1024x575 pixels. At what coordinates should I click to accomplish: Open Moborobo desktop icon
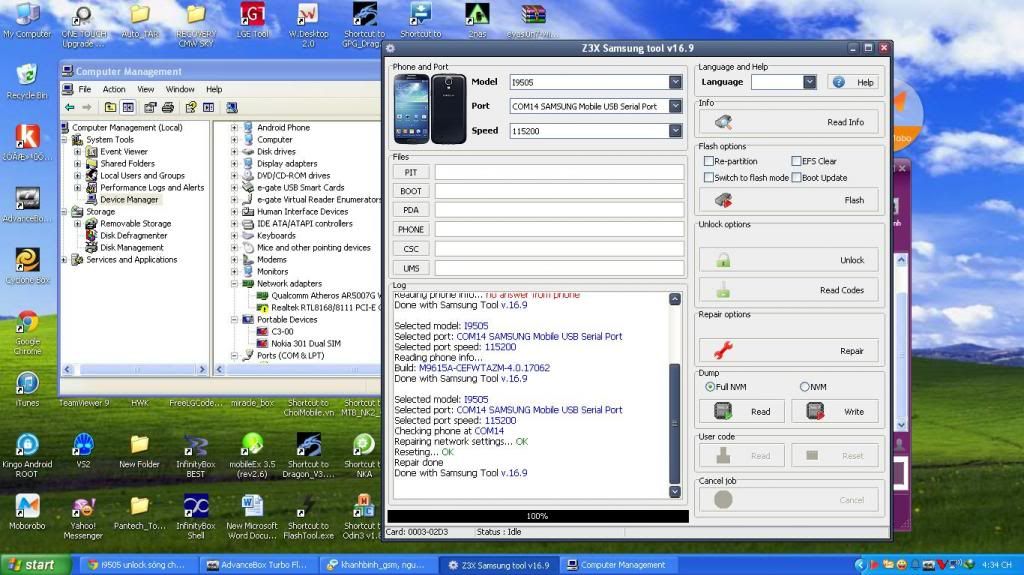click(x=27, y=511)
